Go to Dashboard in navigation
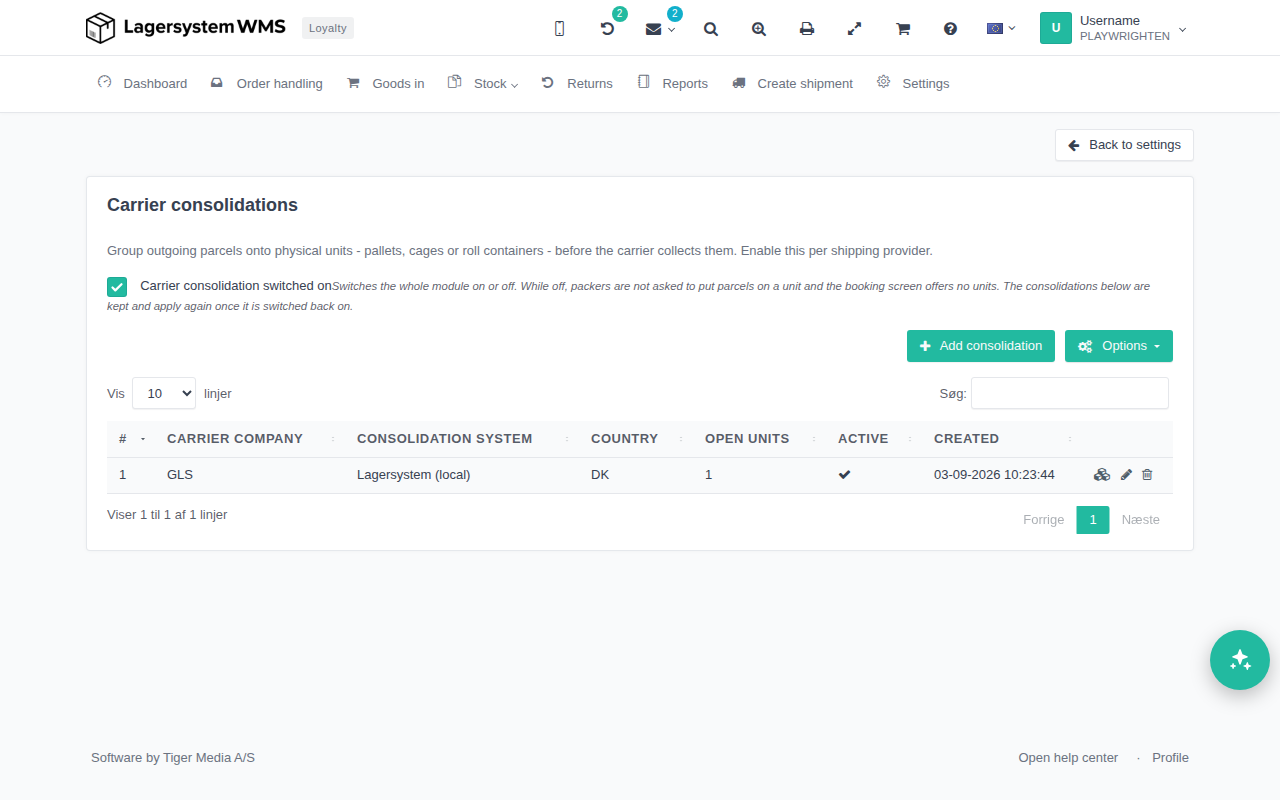Screen dimensions: 1280x800 click(x=142, y=83)
